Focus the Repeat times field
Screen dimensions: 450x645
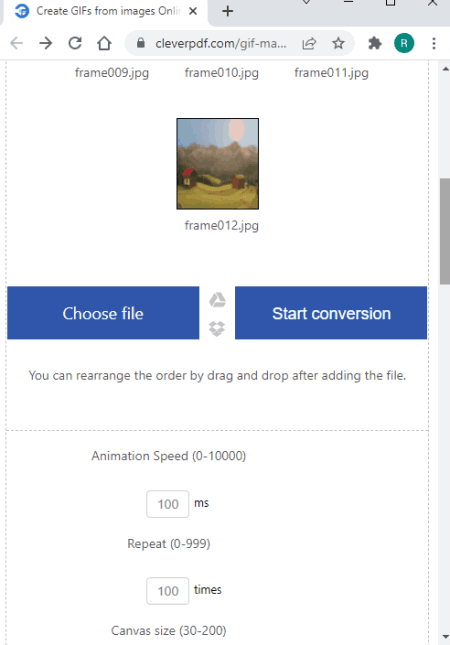(x=168, y=591)
